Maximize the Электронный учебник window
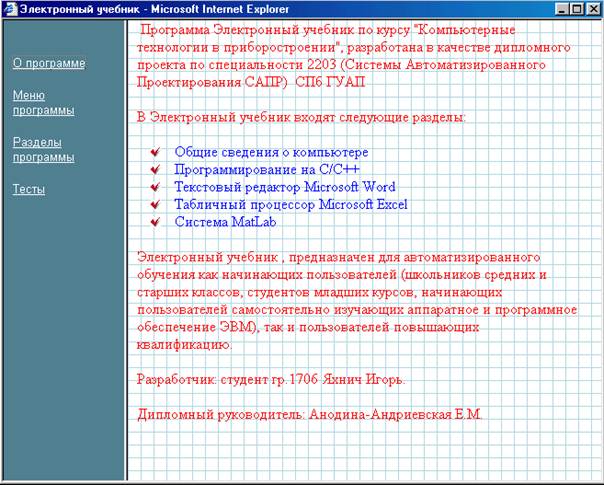 coord(577,9)
